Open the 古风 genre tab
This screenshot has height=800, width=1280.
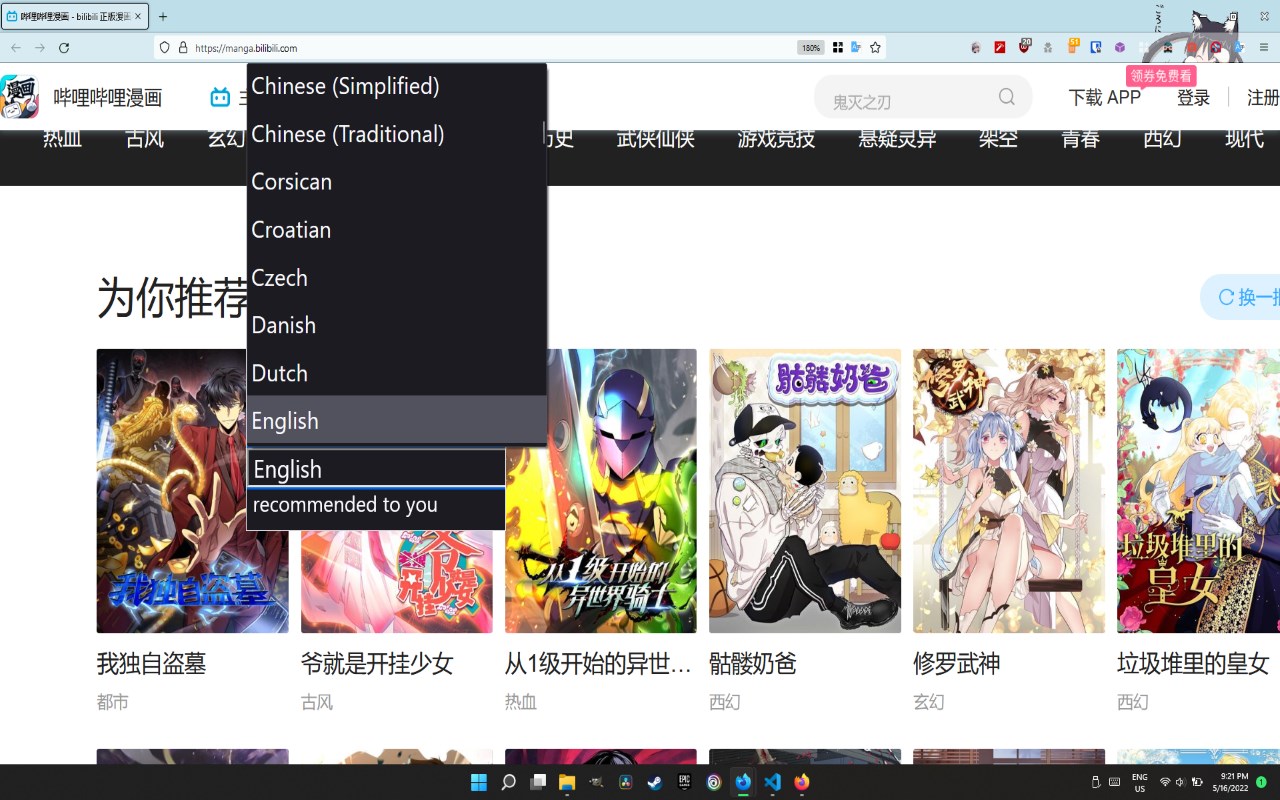145,140
